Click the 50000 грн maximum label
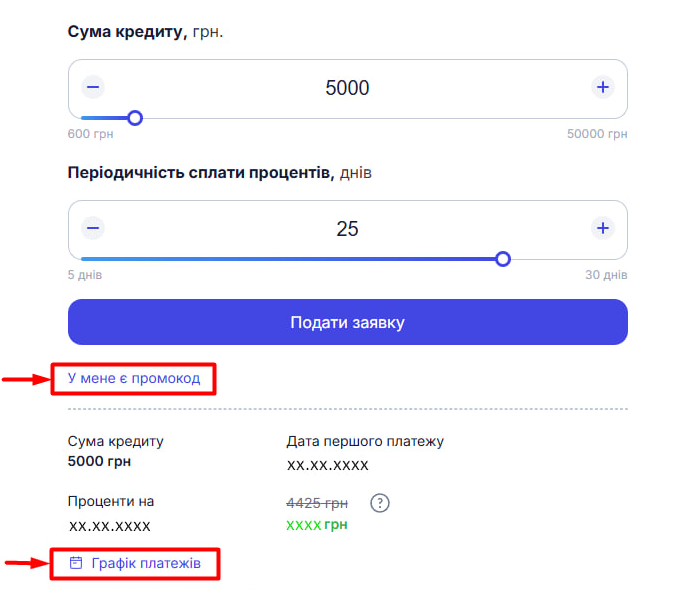The height and width of the screenshot is (590, 690). coord(597,134)
